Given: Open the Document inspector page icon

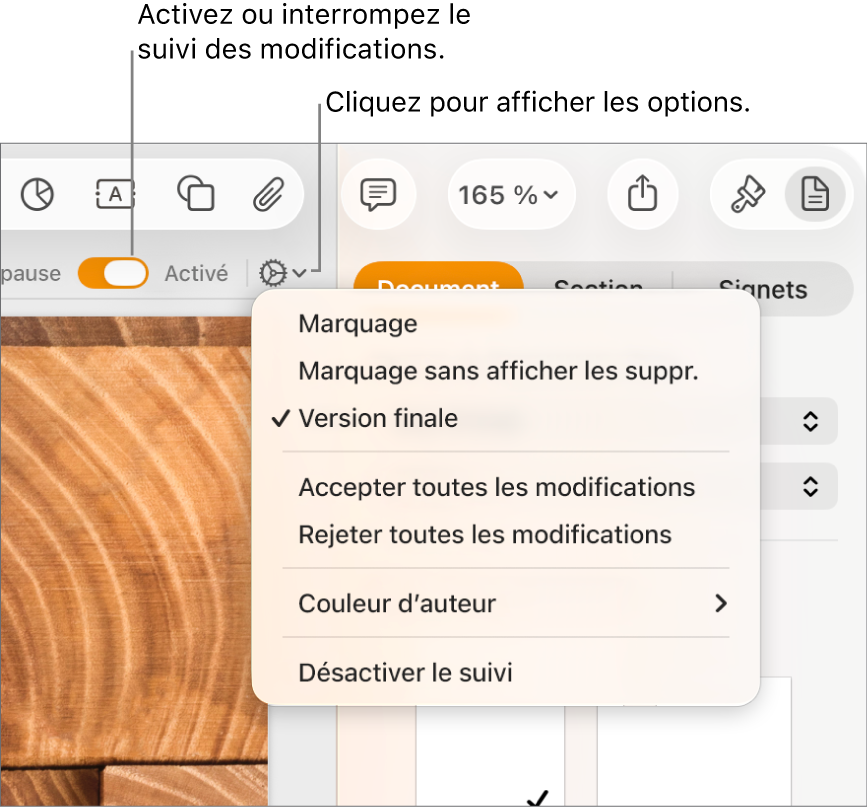Looking at the screenshot, I should [815, 194].
